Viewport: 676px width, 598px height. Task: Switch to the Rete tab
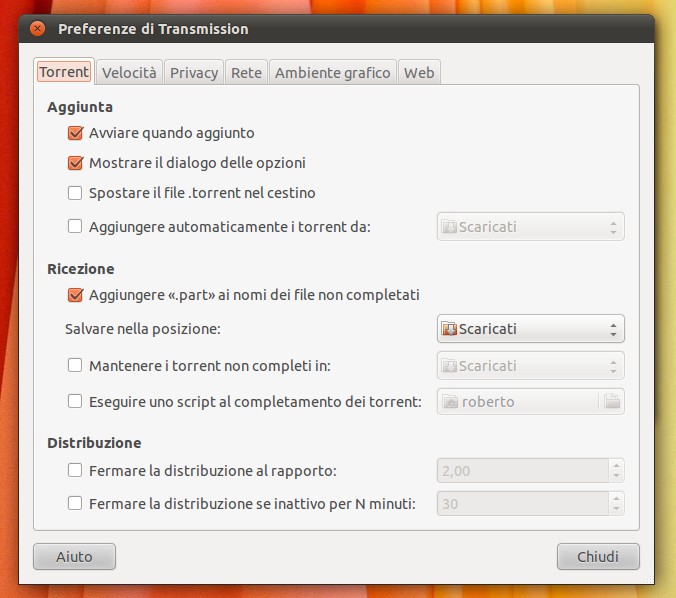[x=246, y=72]
